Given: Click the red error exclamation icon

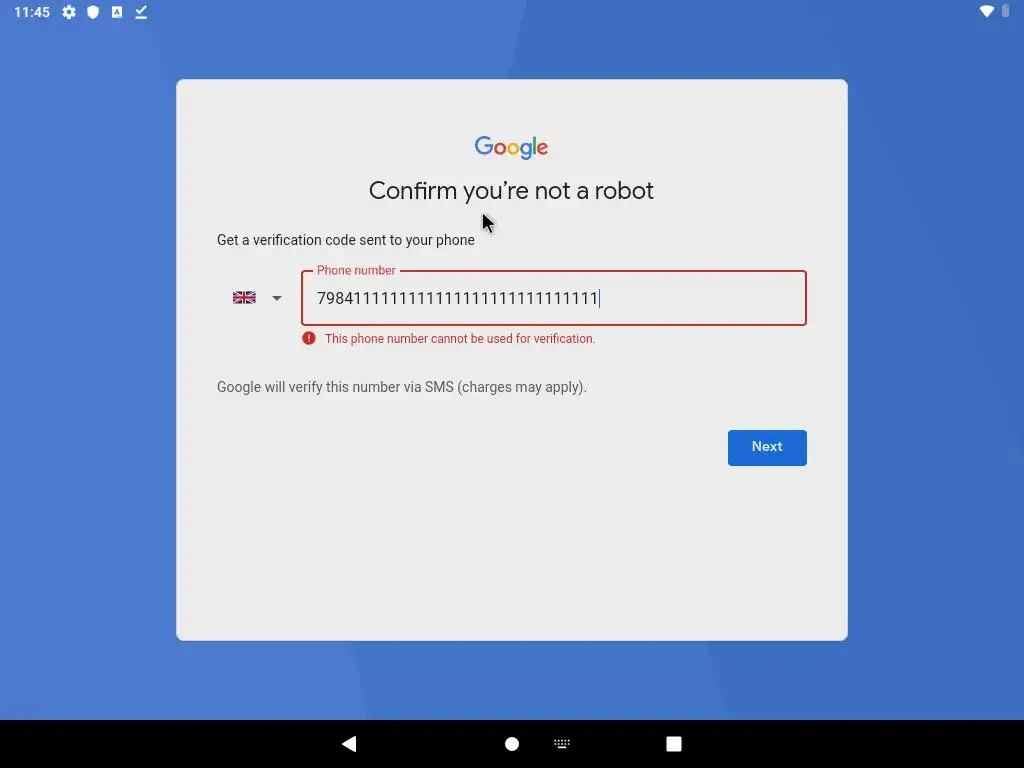Looking at the screenshot, I should [309, 338].
